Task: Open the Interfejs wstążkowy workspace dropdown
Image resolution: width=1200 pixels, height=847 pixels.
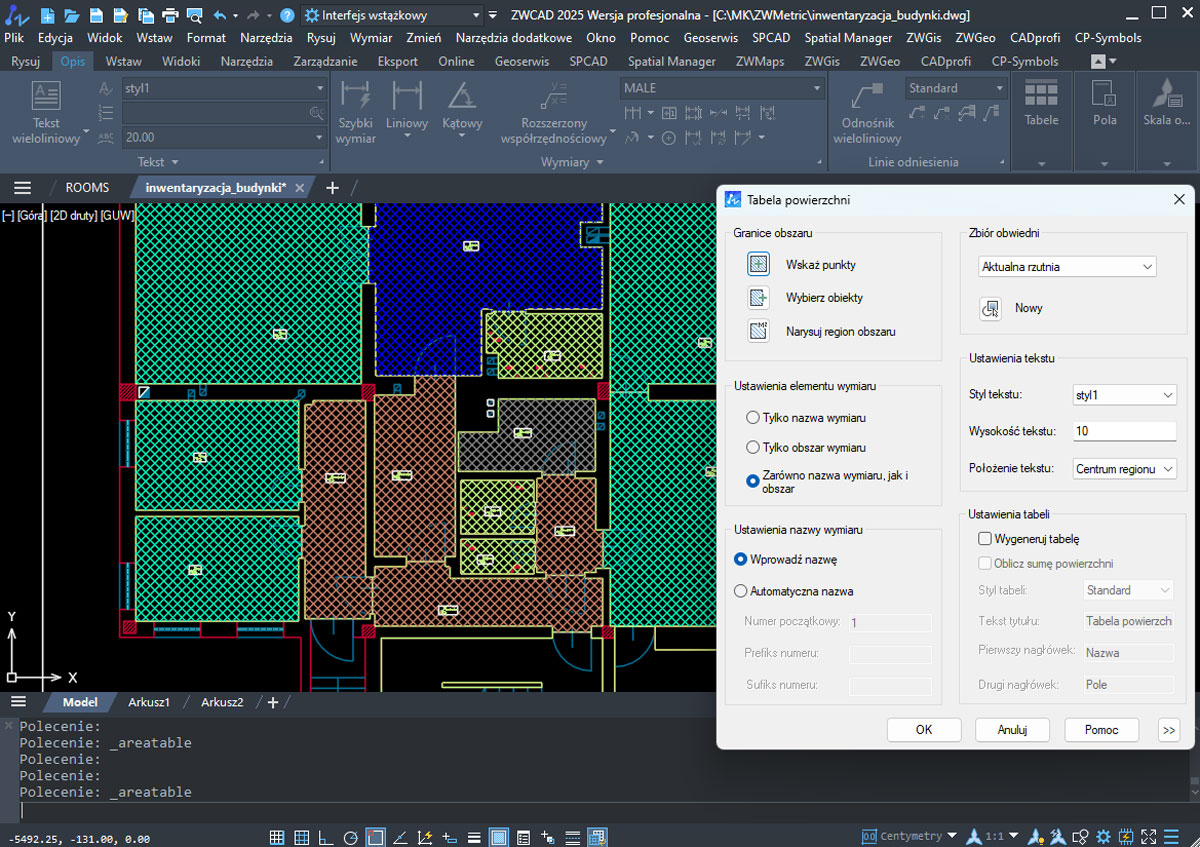Action: point(392,15)
